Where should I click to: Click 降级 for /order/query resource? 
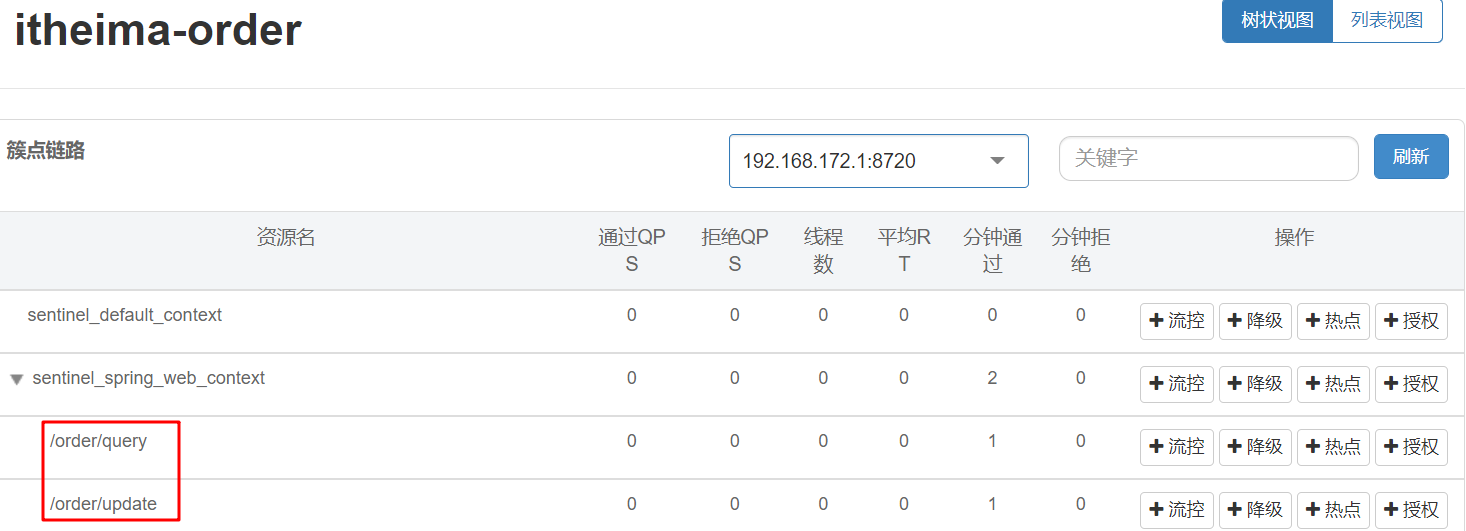(x=1255, y=447)
